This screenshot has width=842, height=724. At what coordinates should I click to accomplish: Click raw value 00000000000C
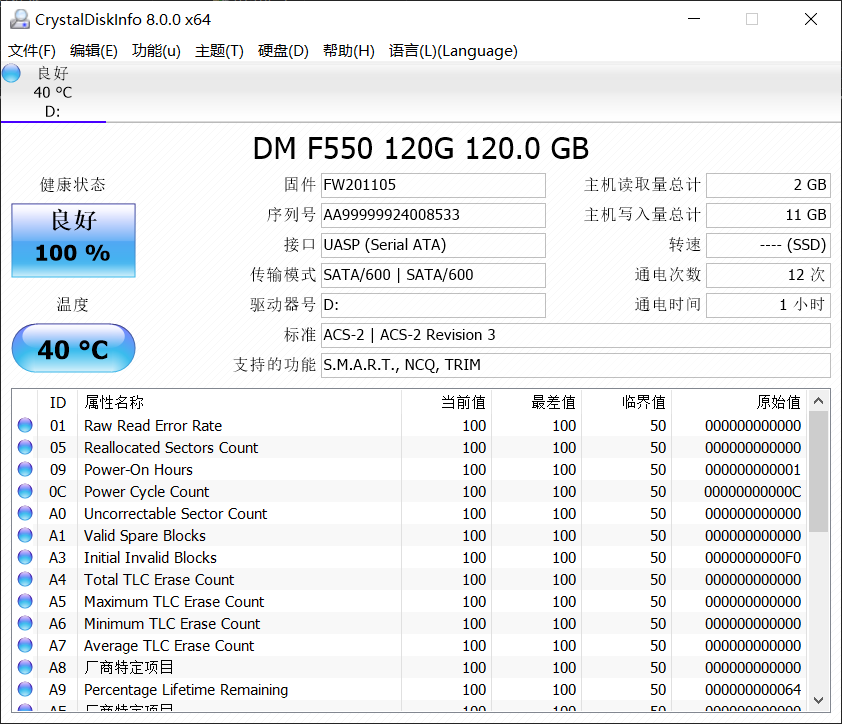click(x=752, y=492)
